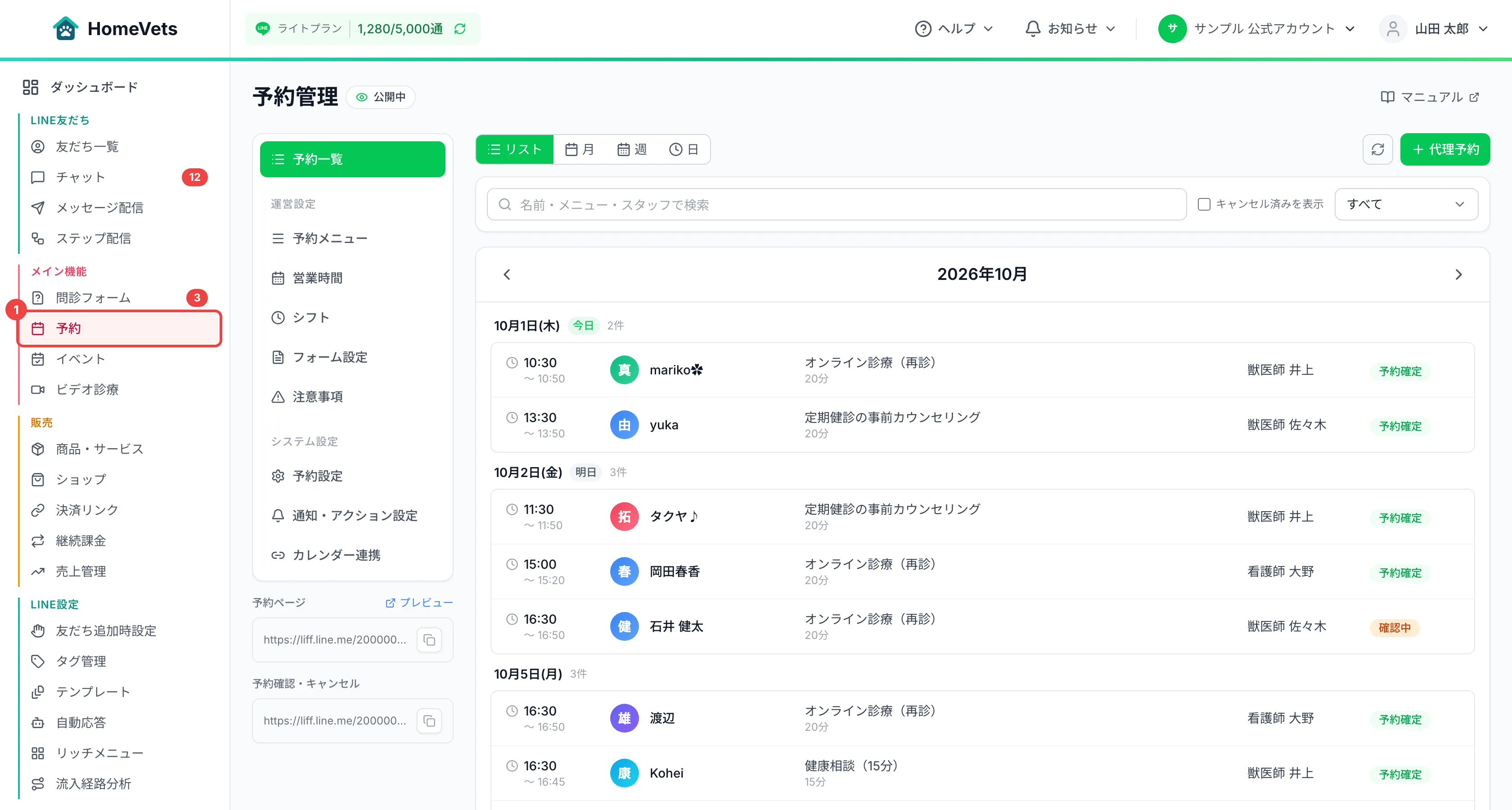The image size is (1512, 810).
Task: Refresh the message count in plan badge
Action: [x=460, y=29]
